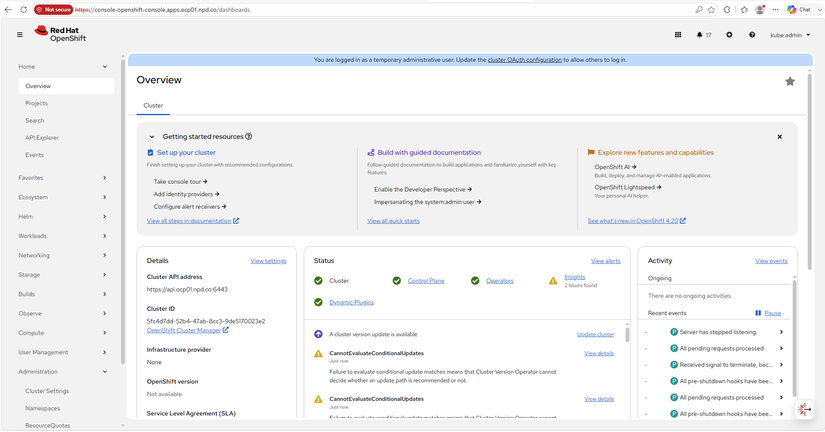This screenshot has height=432, width=825.
Task: Reload the page with browser refresh
Action: pyautogui.click(x=24, y=9)
